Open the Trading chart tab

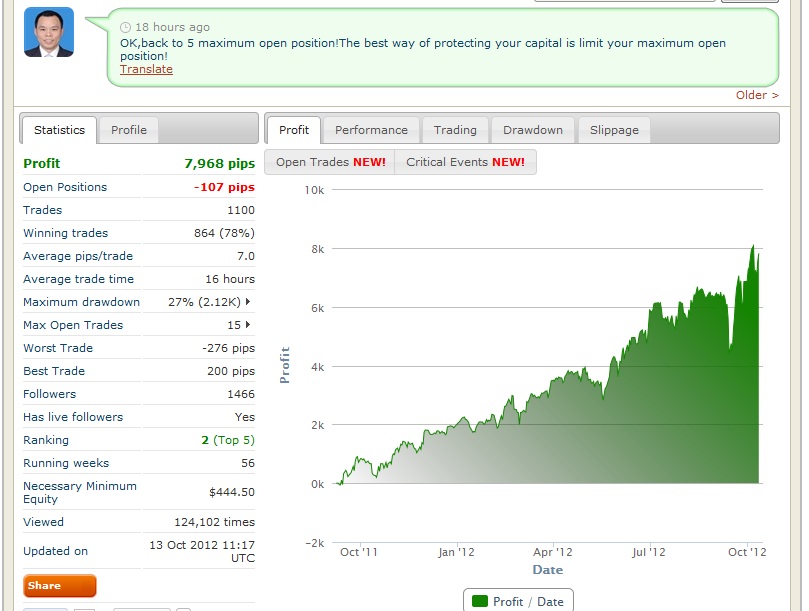(455, 130)
